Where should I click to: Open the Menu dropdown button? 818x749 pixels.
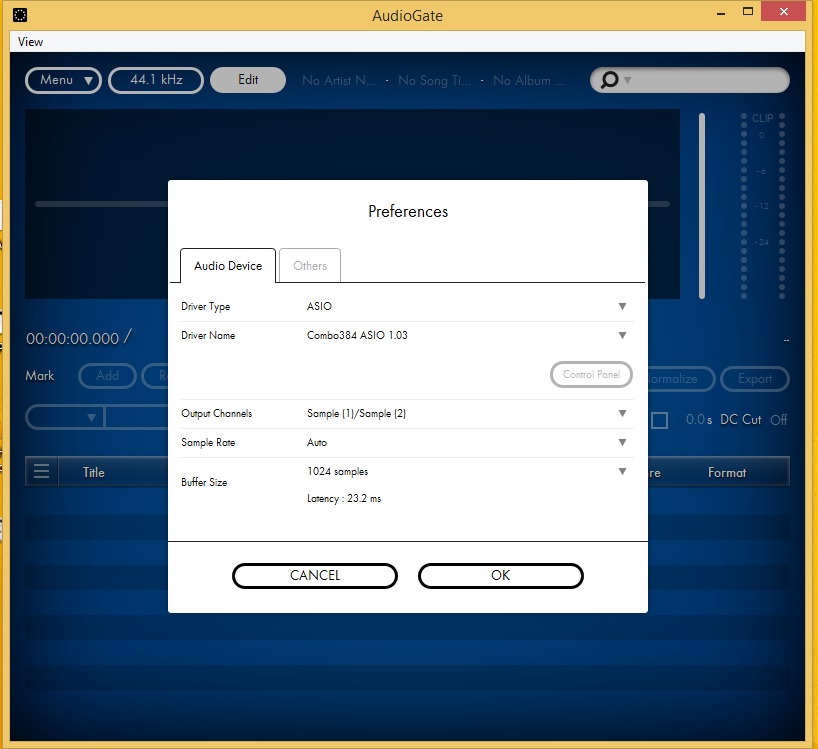pos(63,80)
